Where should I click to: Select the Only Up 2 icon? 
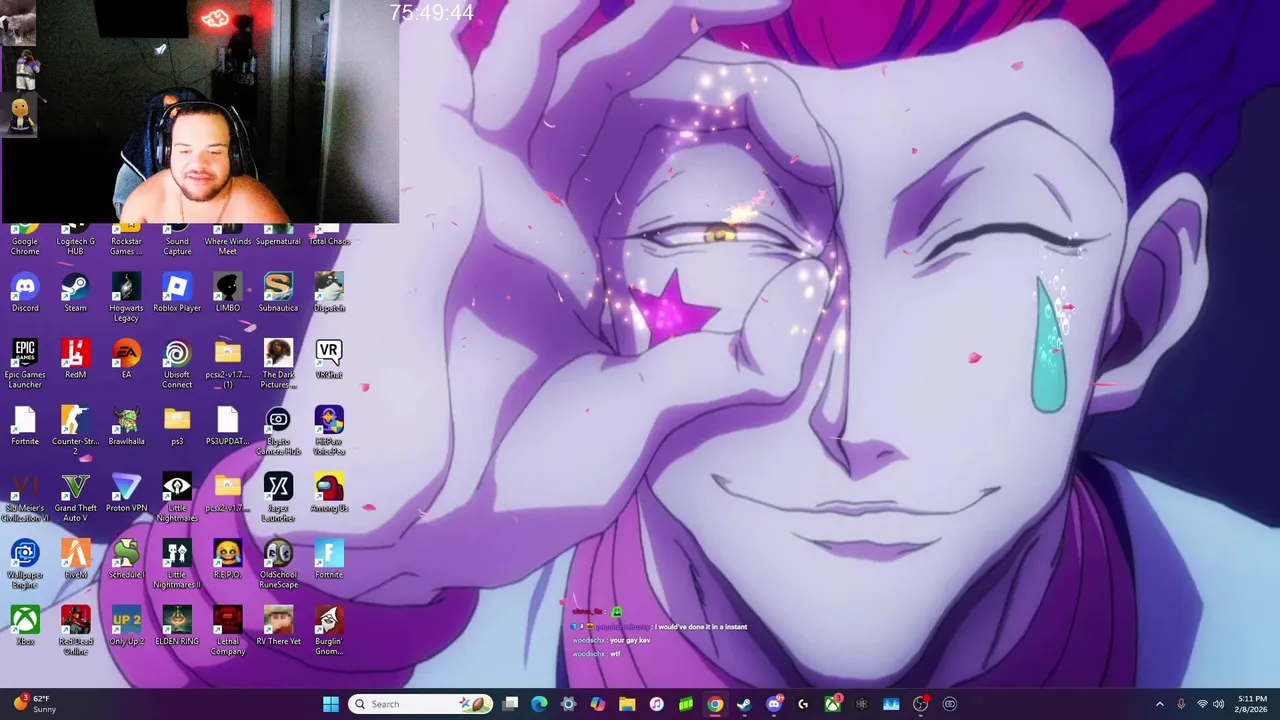[x=126, y=626]
